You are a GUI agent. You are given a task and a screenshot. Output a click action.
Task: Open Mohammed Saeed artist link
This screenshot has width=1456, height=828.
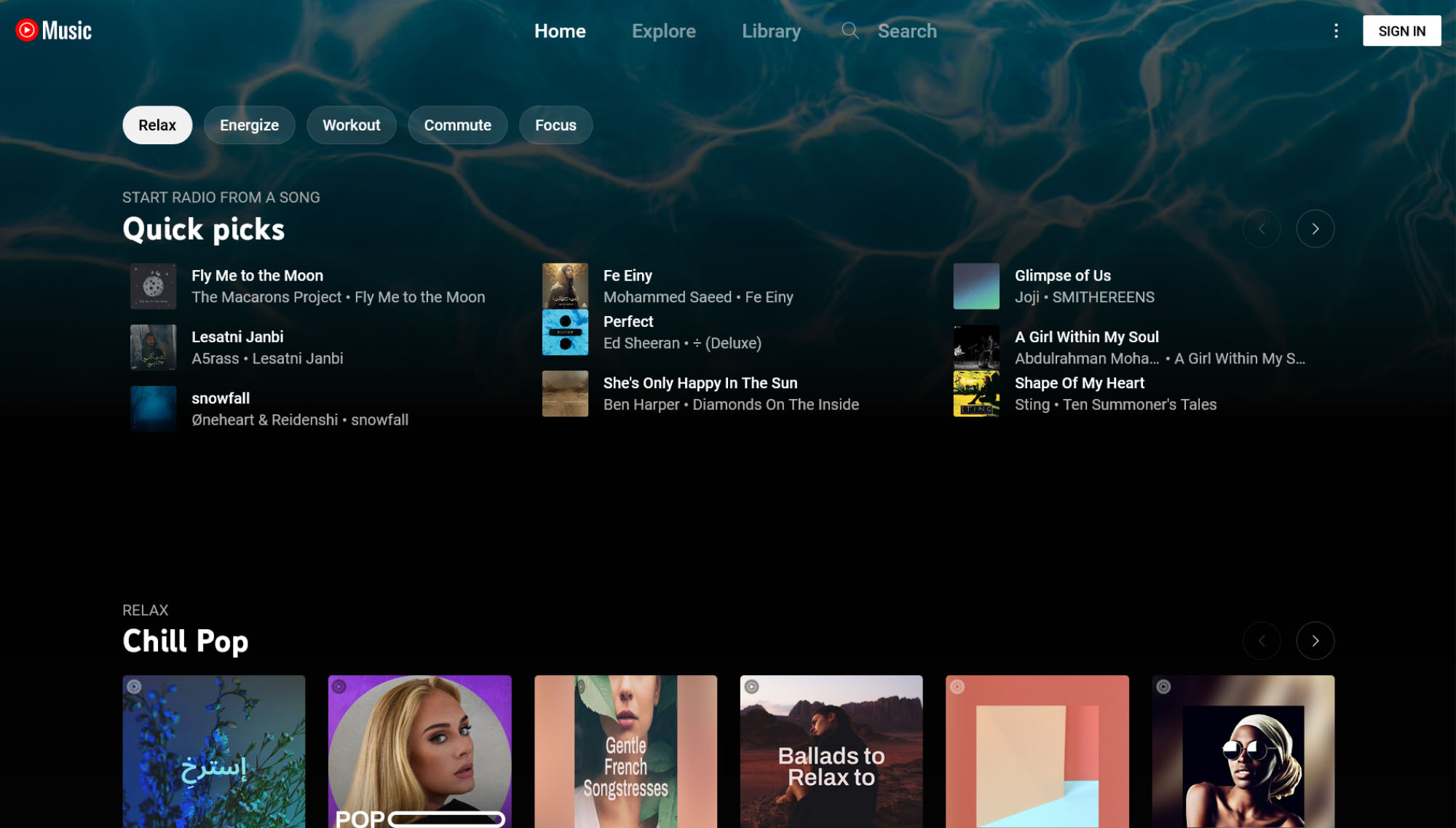(668, 297)
